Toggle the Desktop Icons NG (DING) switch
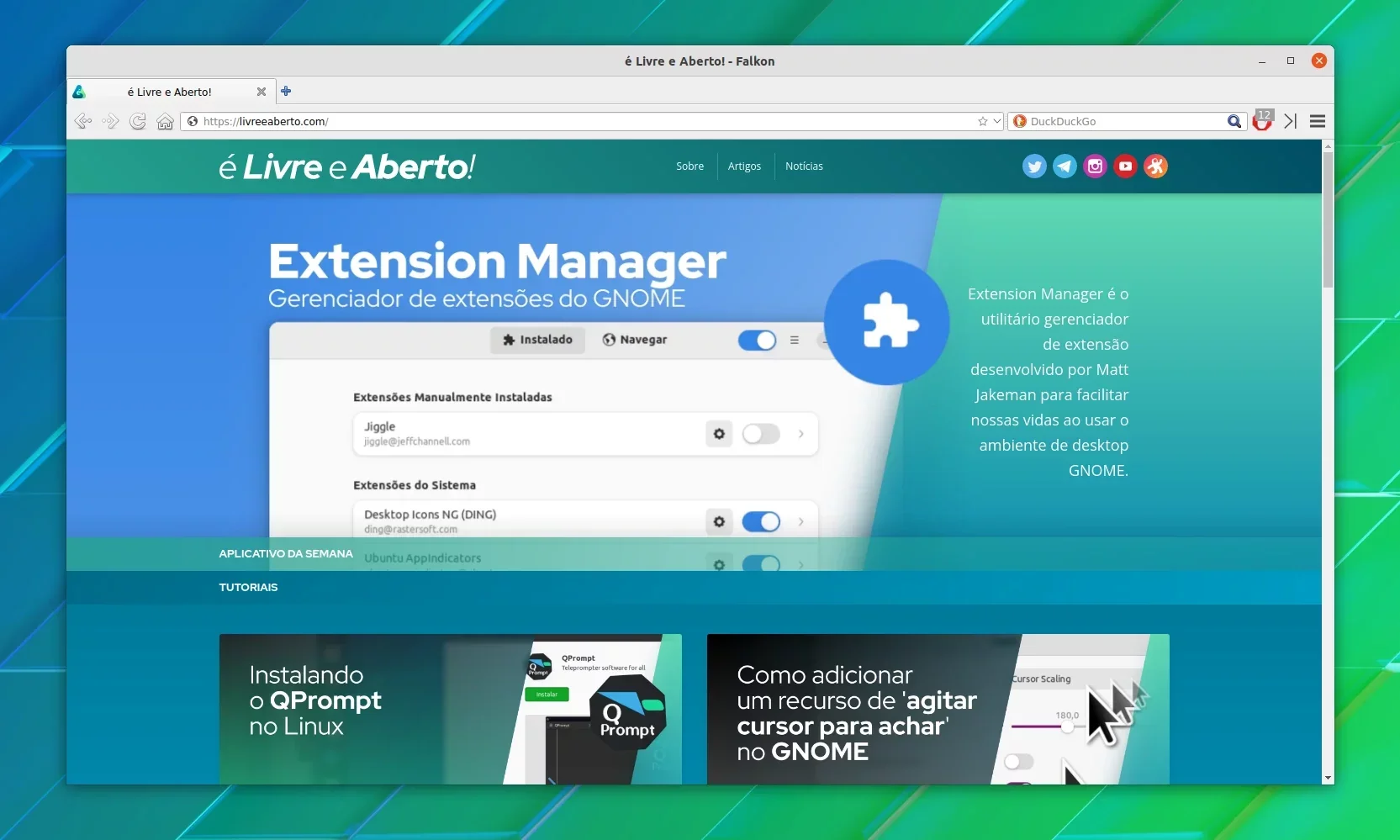1400x840 pixels. (x=761, y=521)
